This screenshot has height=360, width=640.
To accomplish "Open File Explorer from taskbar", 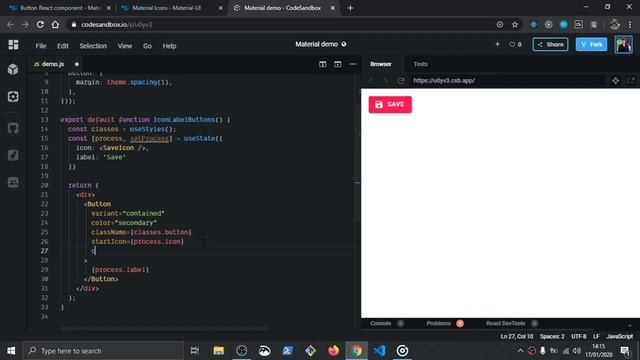I will click(219, 351).
